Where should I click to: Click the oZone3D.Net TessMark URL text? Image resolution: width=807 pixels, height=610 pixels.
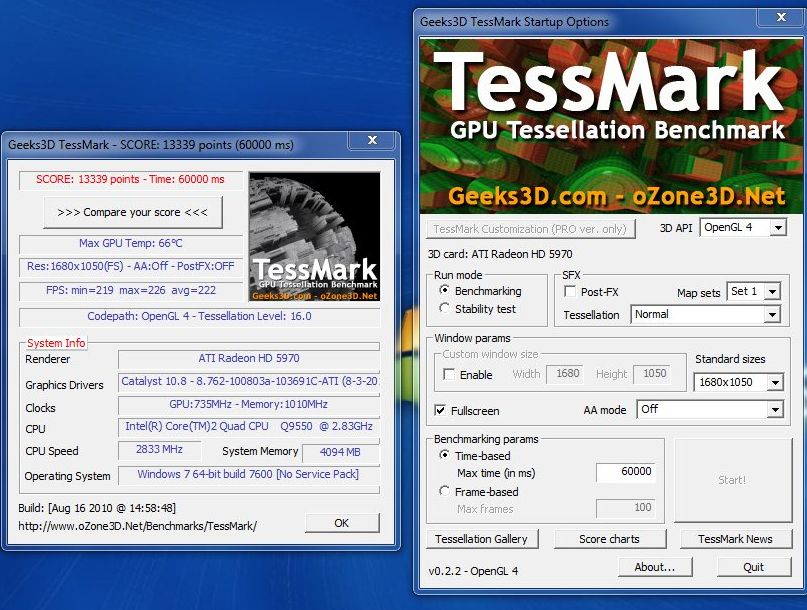137,526
